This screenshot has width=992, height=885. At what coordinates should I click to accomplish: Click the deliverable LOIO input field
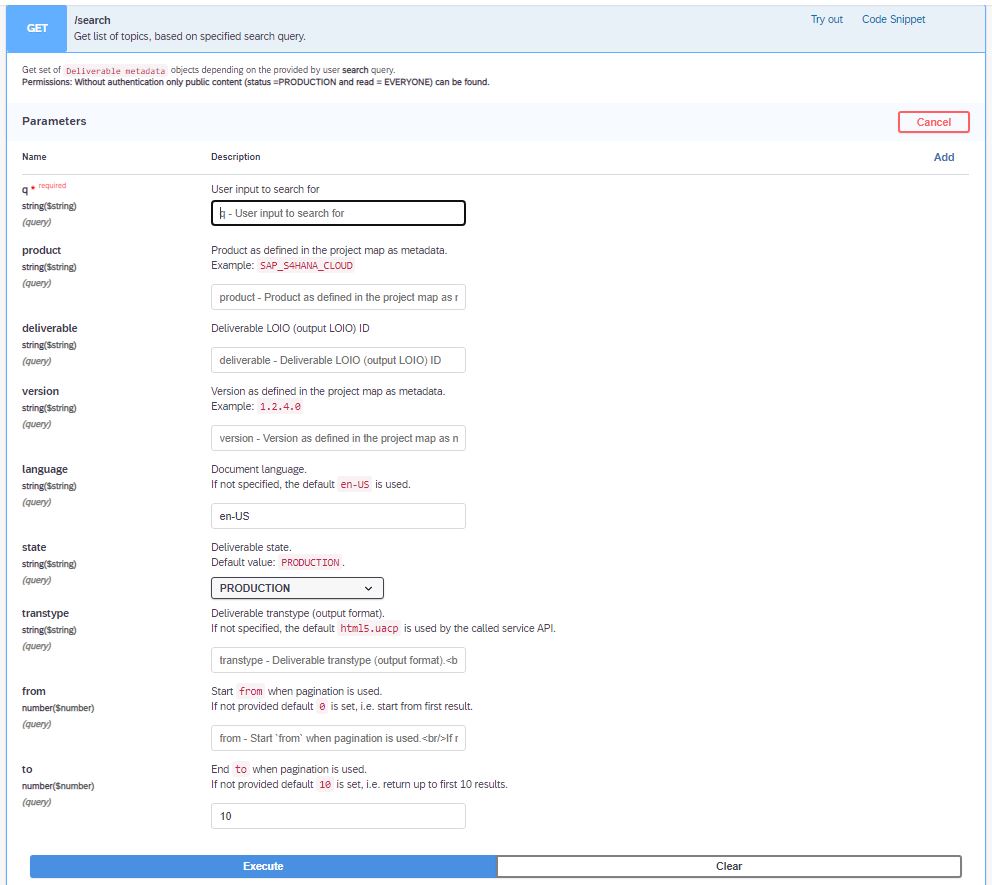tap(337, 359)
